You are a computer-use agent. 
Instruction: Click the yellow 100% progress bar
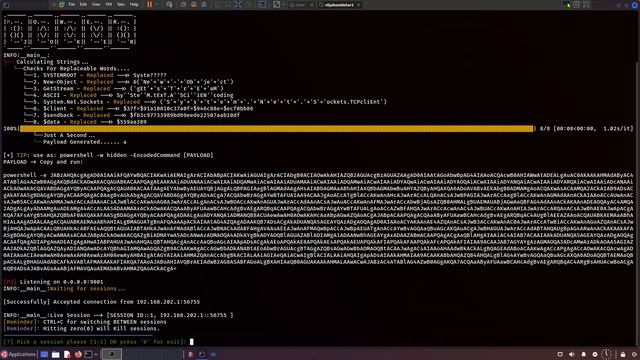(x=277, y=129)
